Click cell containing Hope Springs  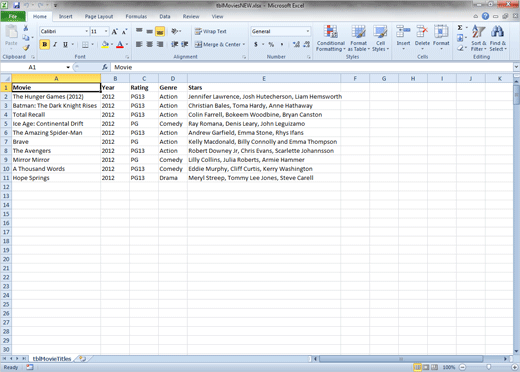tap(56, 178)
